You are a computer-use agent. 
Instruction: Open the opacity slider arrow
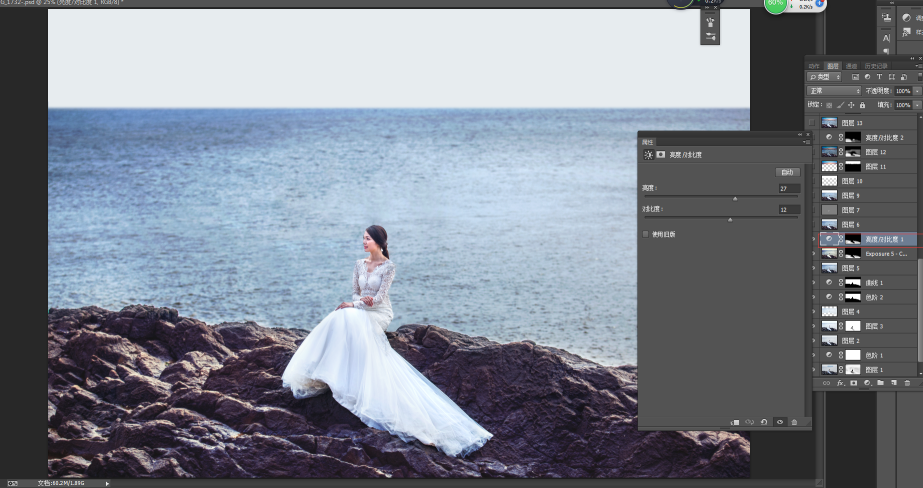(x=917, y=91)
